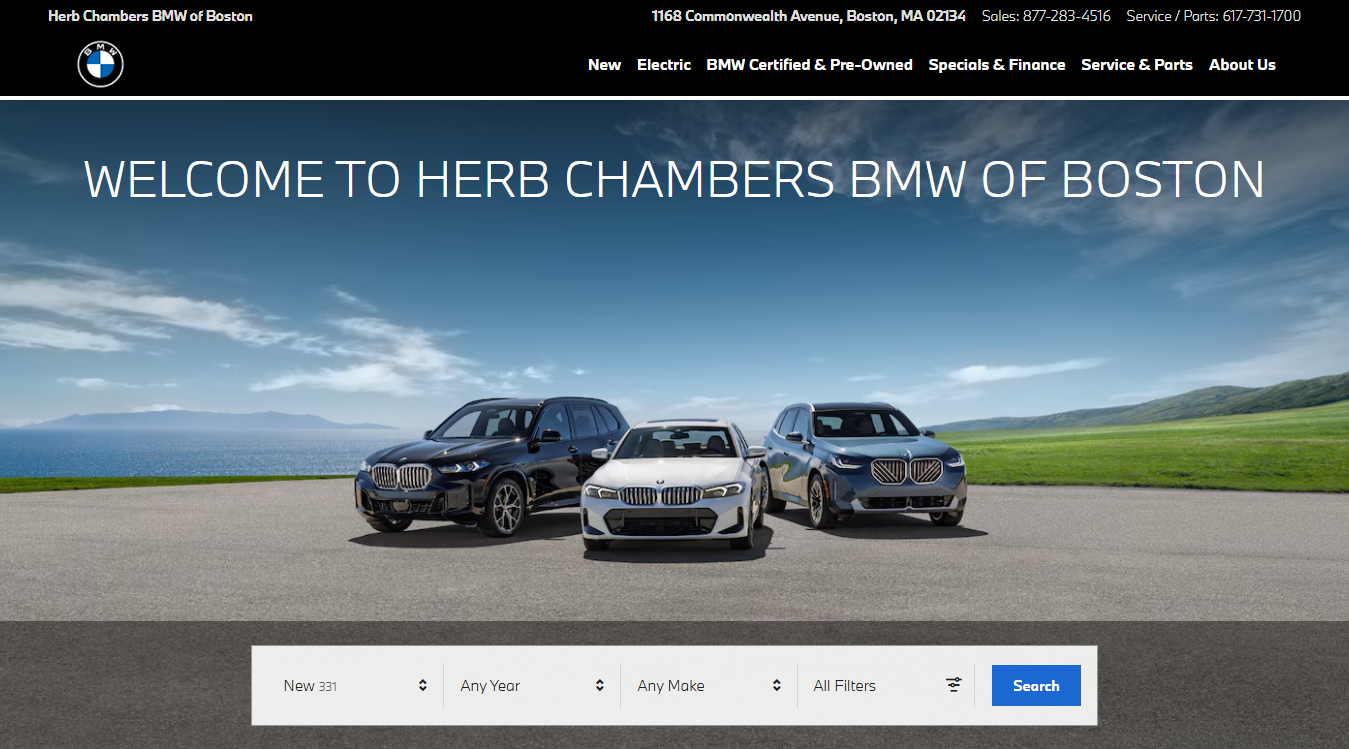Viewport: 1349px width, 749px height.
Task: Expand the Any Year dropdown
Action: (x=532, y=685)
